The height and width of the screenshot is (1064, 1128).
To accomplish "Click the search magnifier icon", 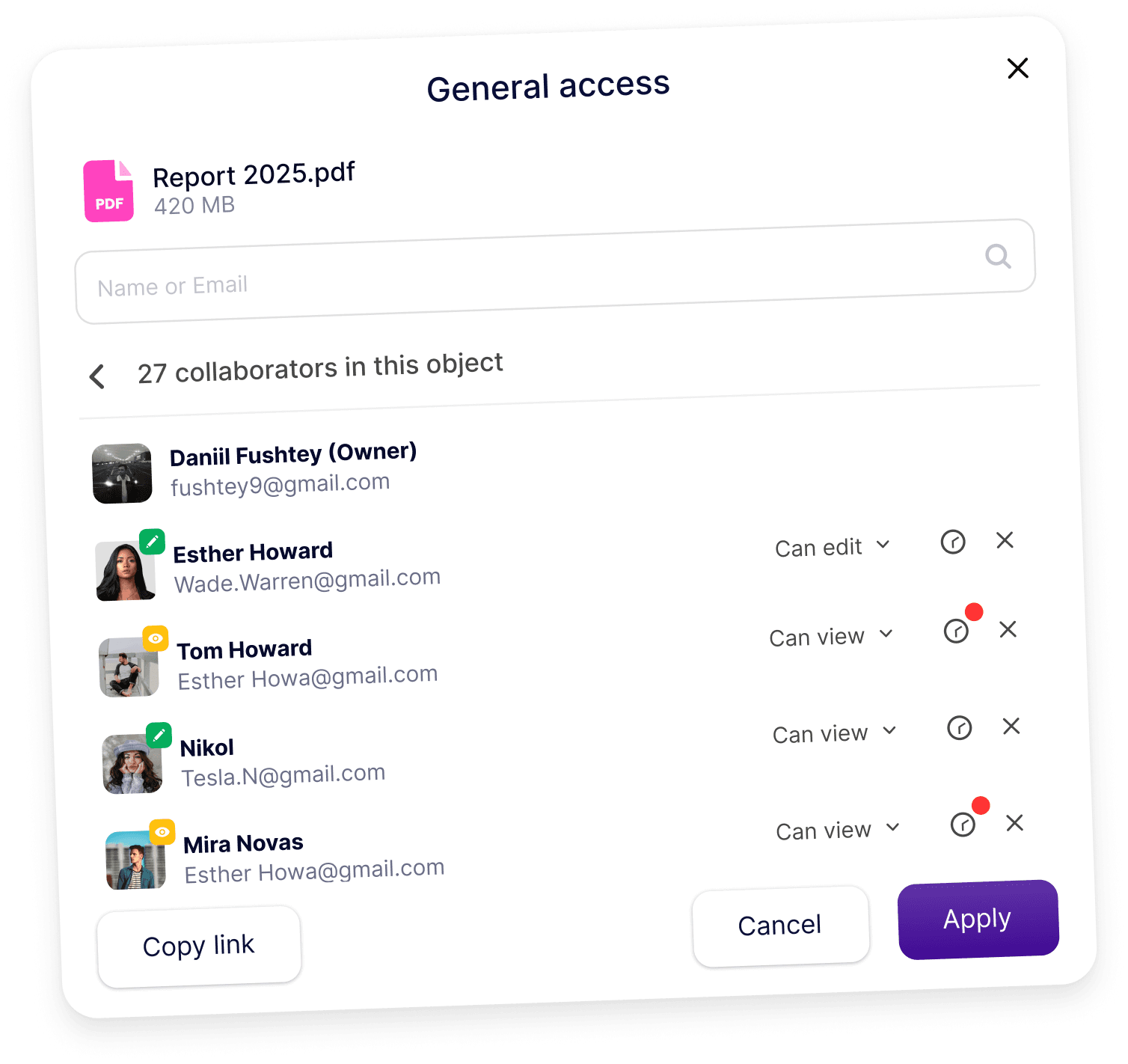I will 998,256.
